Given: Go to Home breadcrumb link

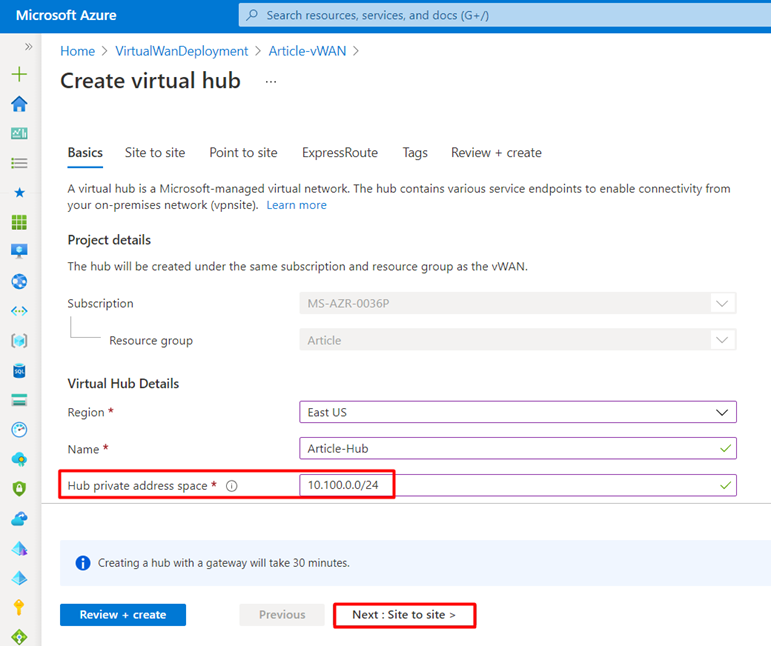Looking at the screenshot, I should coord(78,51).
